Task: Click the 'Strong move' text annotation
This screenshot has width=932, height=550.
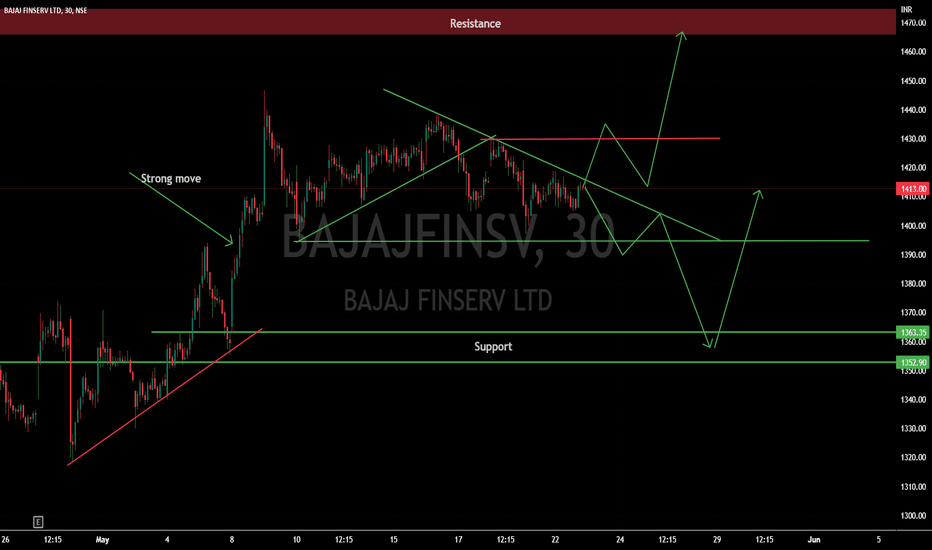Action: (171, 178)
